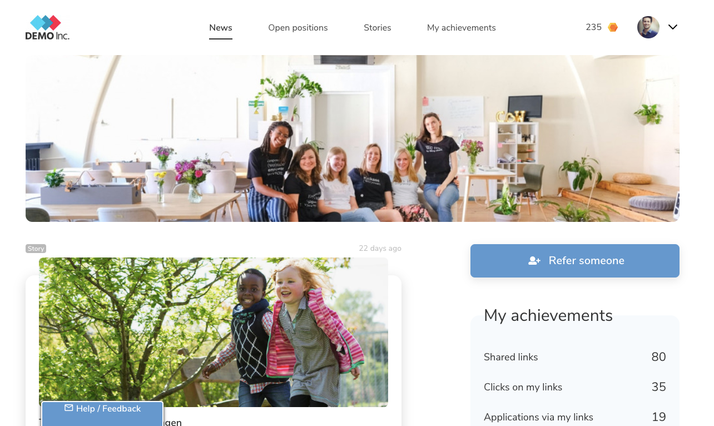The width and height of the screenshot is (714, 426).
Task: Open the user profile avatar
Action: tap(648, 27)
